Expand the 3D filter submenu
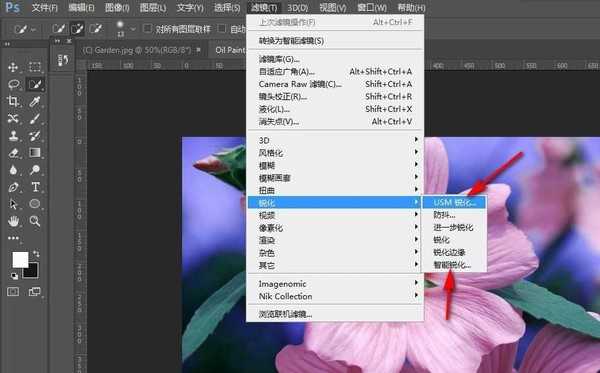This screenshot has height=373, width=600. [x=335, y=140]
